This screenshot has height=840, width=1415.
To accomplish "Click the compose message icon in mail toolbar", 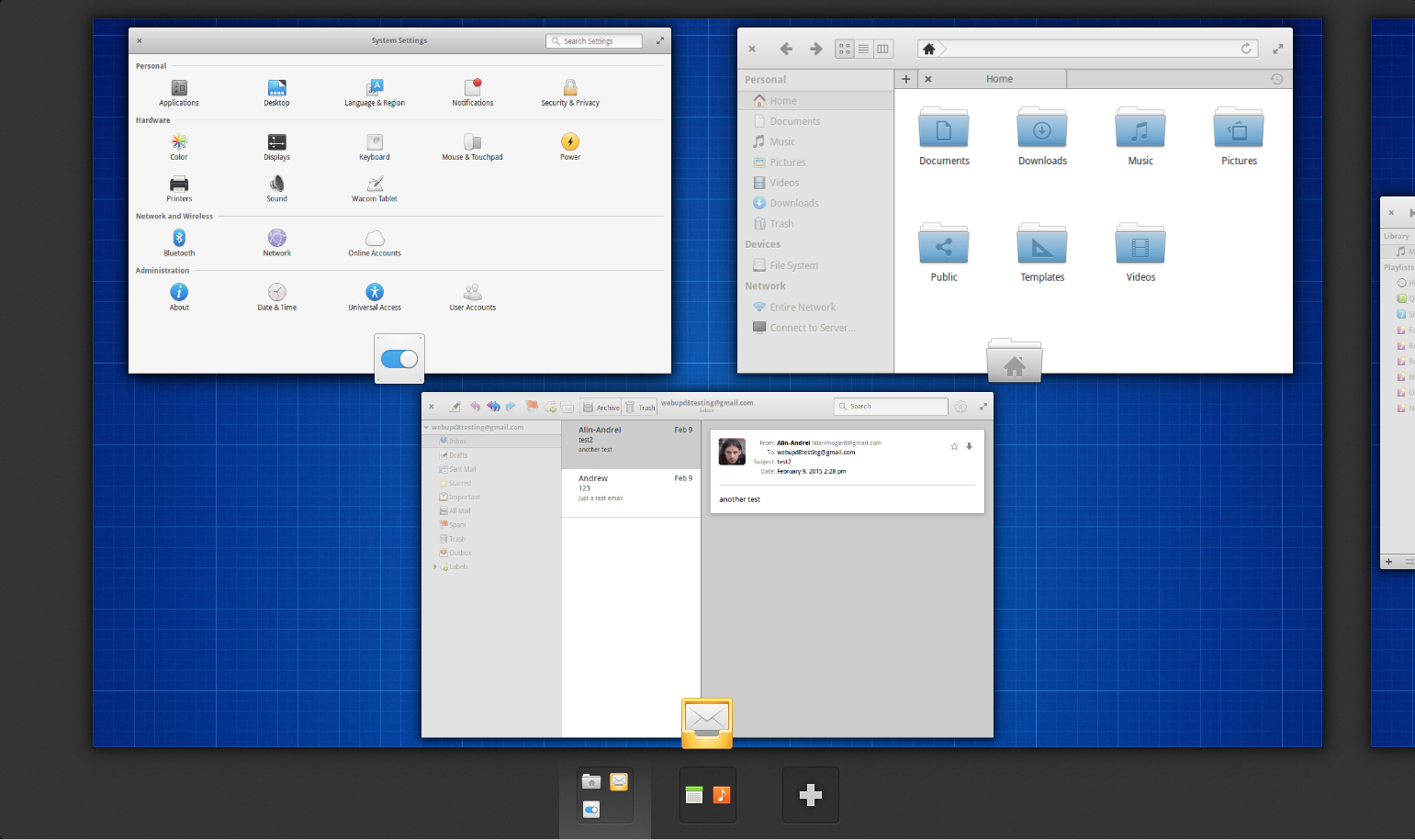I will point(455,406).
